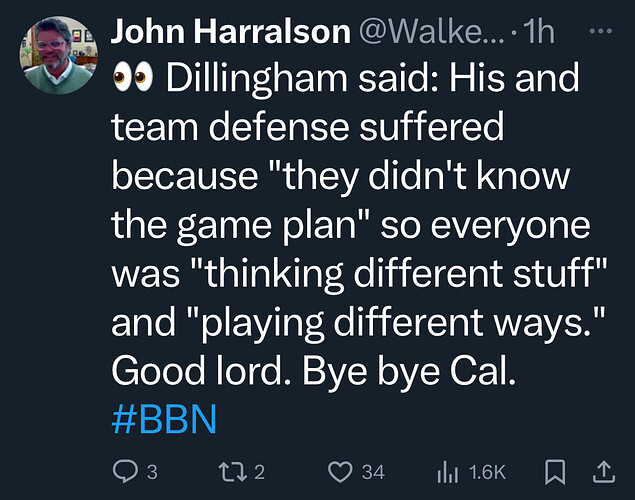Image resolution: width=635 pixels, height=500 pixels.
Task: Click the like count number 34
Action: [373, 472]
